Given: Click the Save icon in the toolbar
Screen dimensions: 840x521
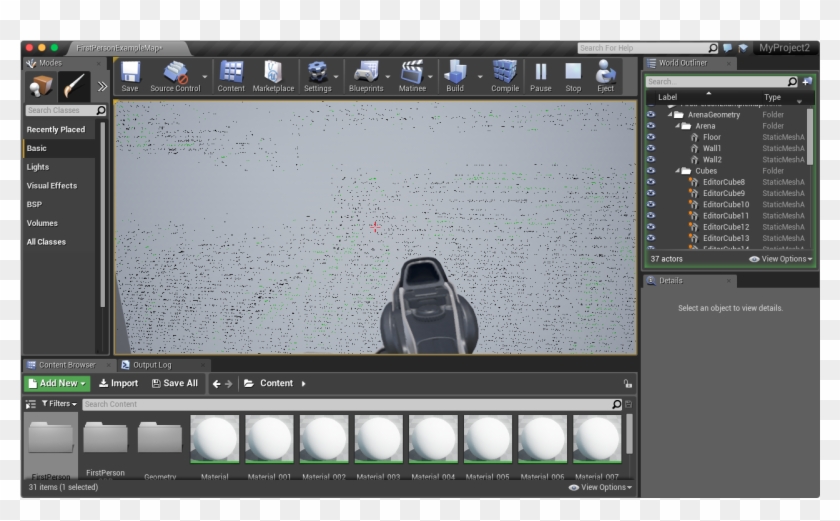Looking at the screenshot, I should pyautogui.click(x=130, y=76).
